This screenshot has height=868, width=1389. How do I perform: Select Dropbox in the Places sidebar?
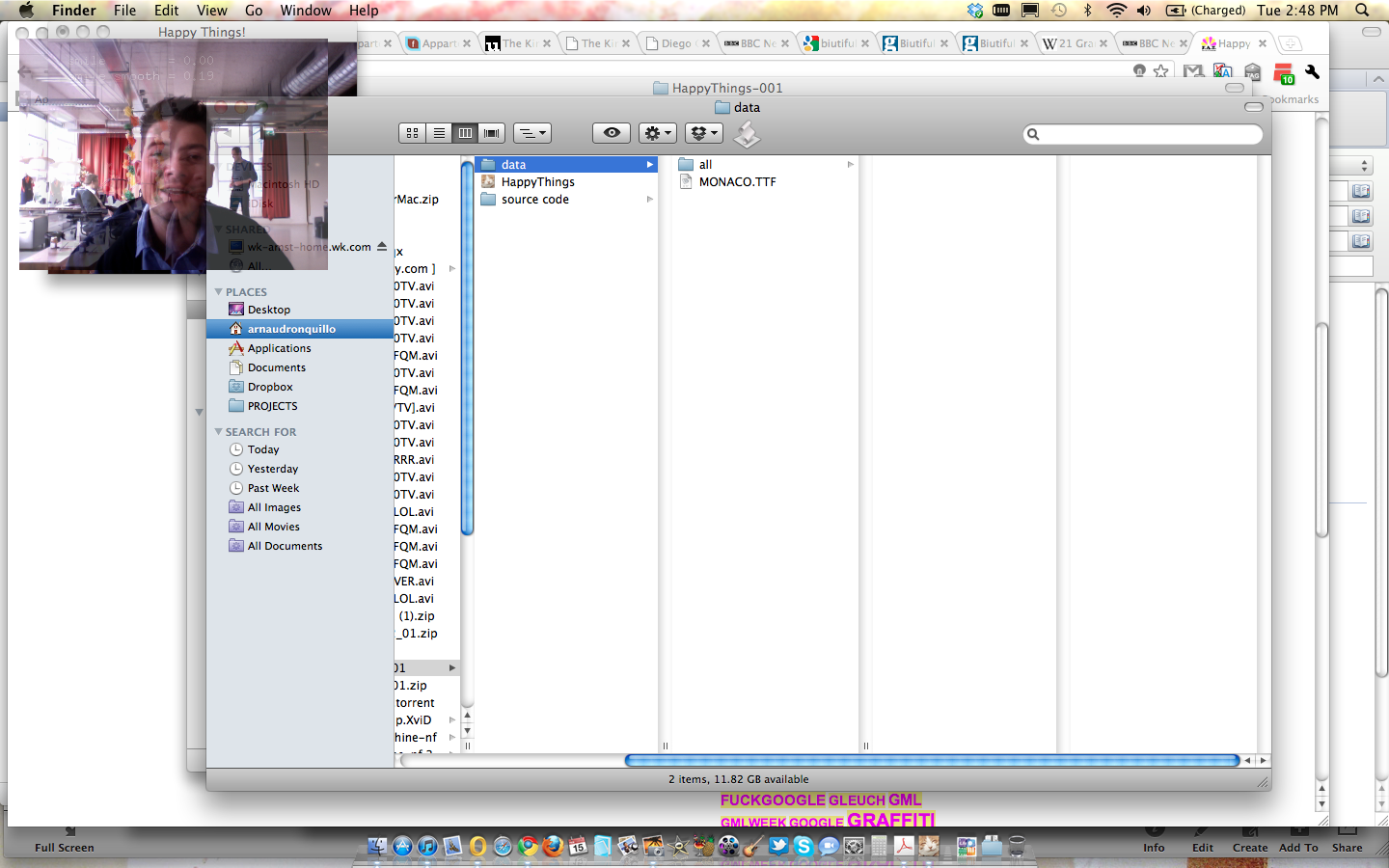(270, 387)
